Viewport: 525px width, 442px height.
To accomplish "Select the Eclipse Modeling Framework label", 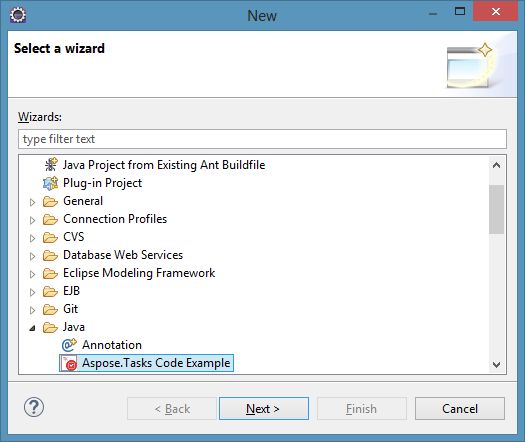I will coord(139,273).
